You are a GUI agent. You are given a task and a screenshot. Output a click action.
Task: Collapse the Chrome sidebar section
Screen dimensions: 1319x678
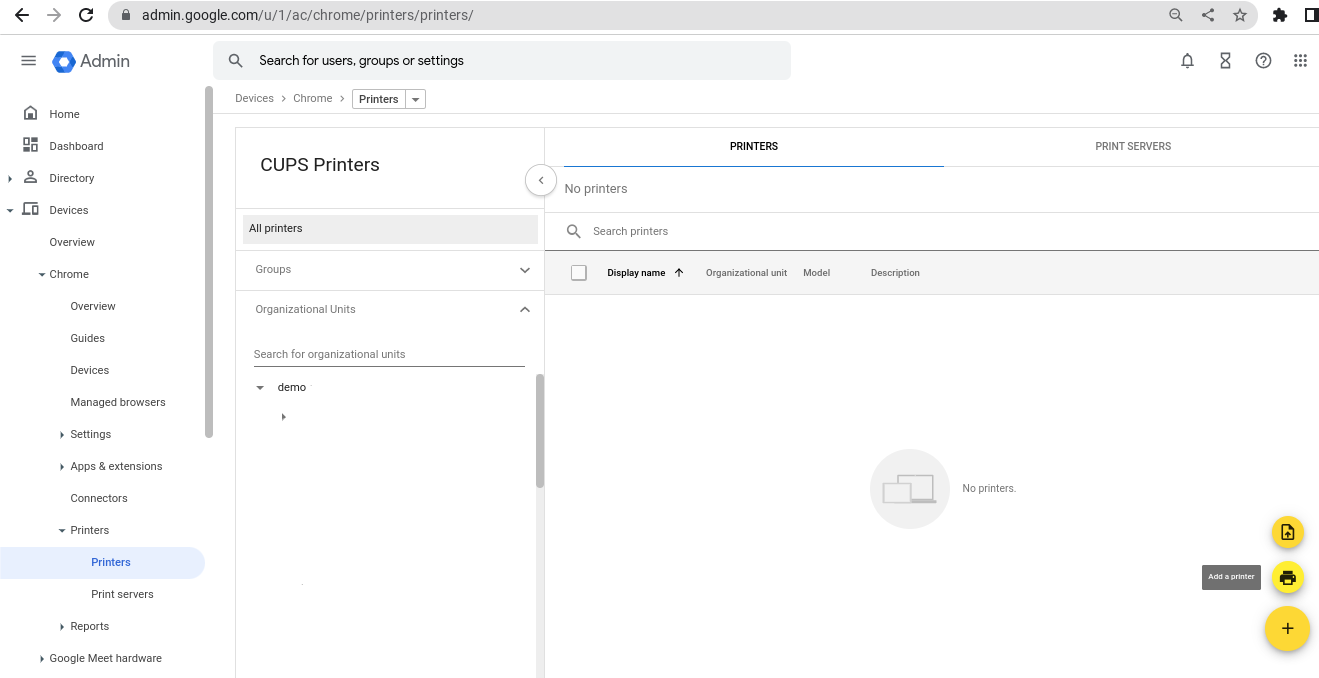click(x=41, y=274)
